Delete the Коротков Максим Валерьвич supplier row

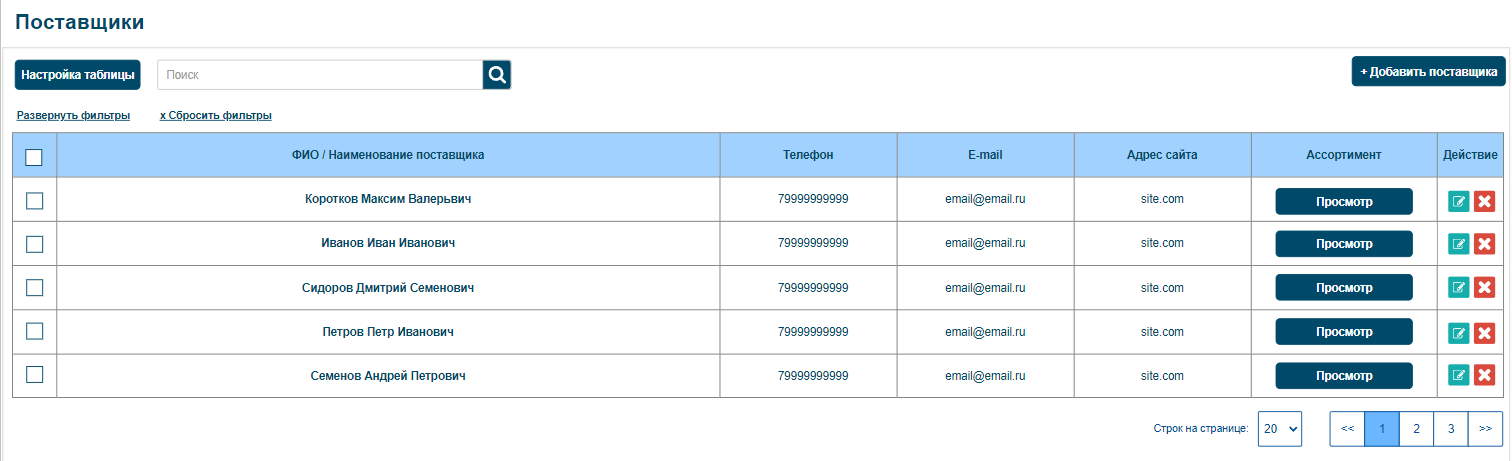click(1484, 202)
